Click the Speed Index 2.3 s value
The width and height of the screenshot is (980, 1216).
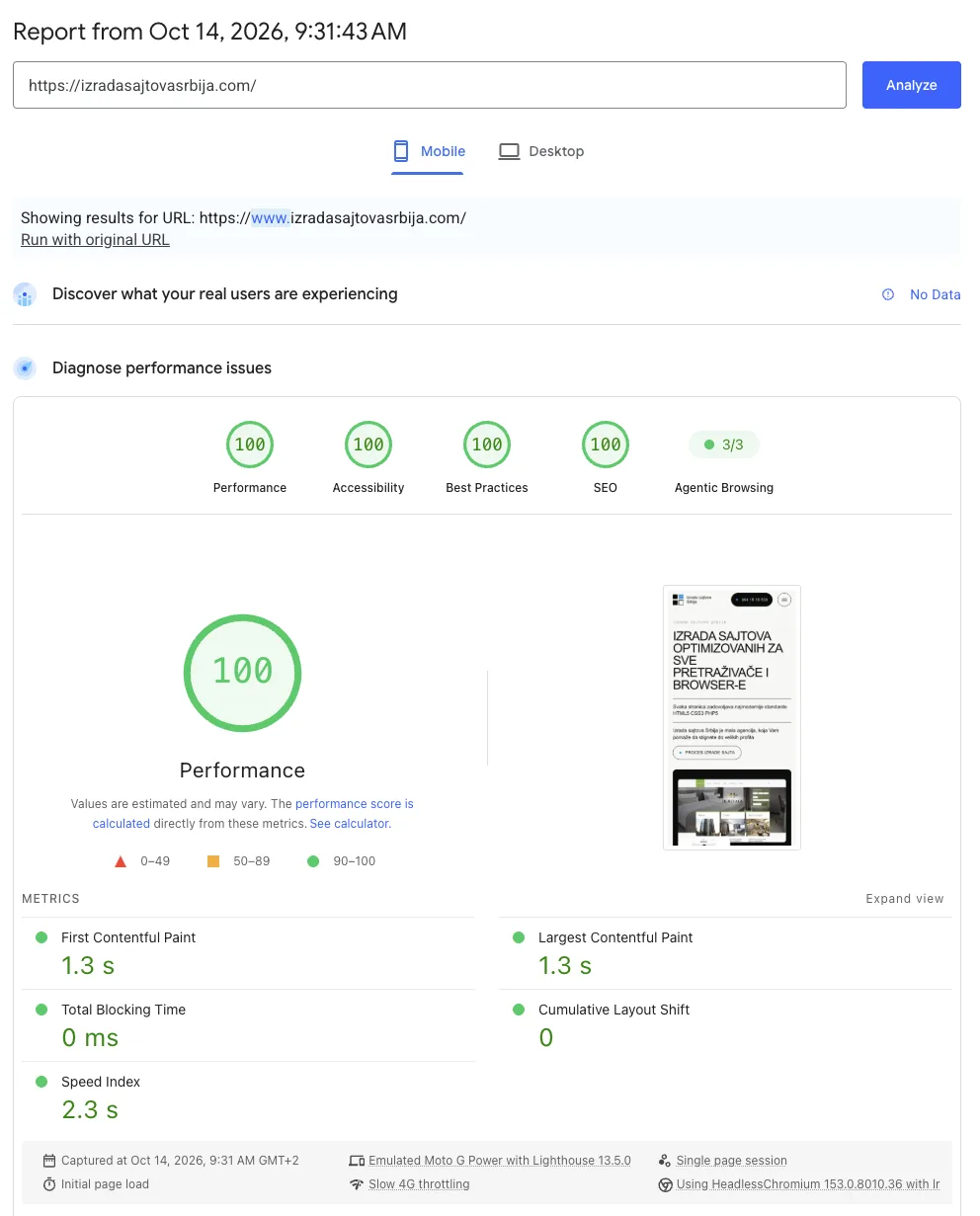point(90,1110)
